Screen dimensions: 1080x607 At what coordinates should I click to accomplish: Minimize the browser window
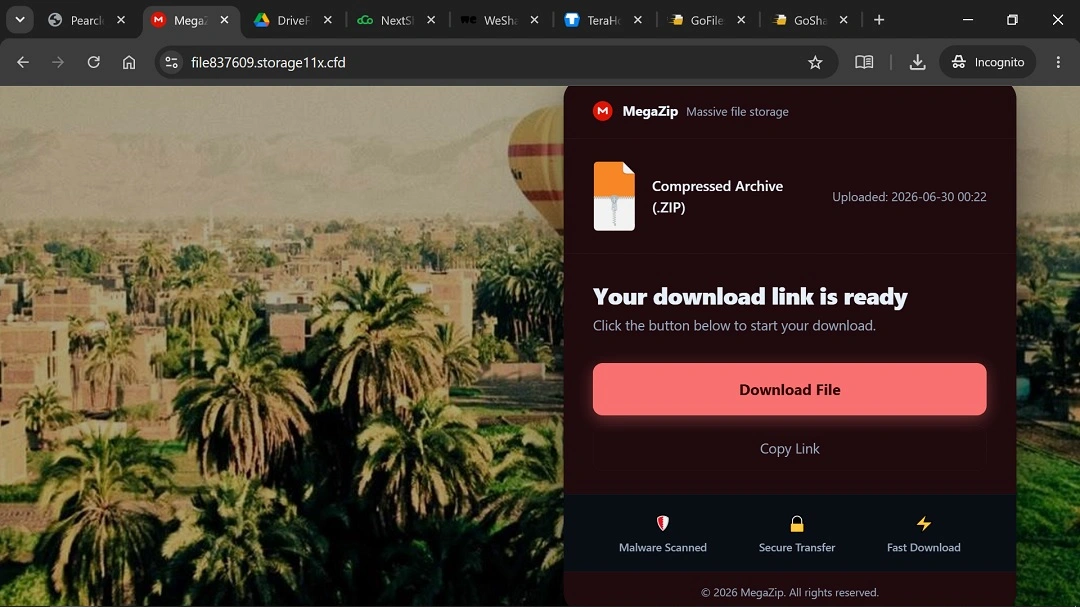(968, 20)
